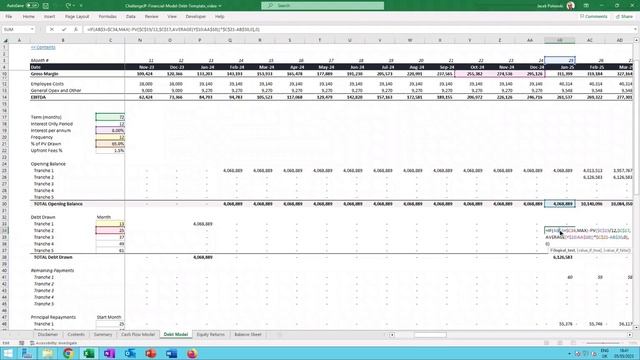The width and height of the screenshot is (640, 360).
Task: Open the Comments pane button
Action: pos(593,17)
